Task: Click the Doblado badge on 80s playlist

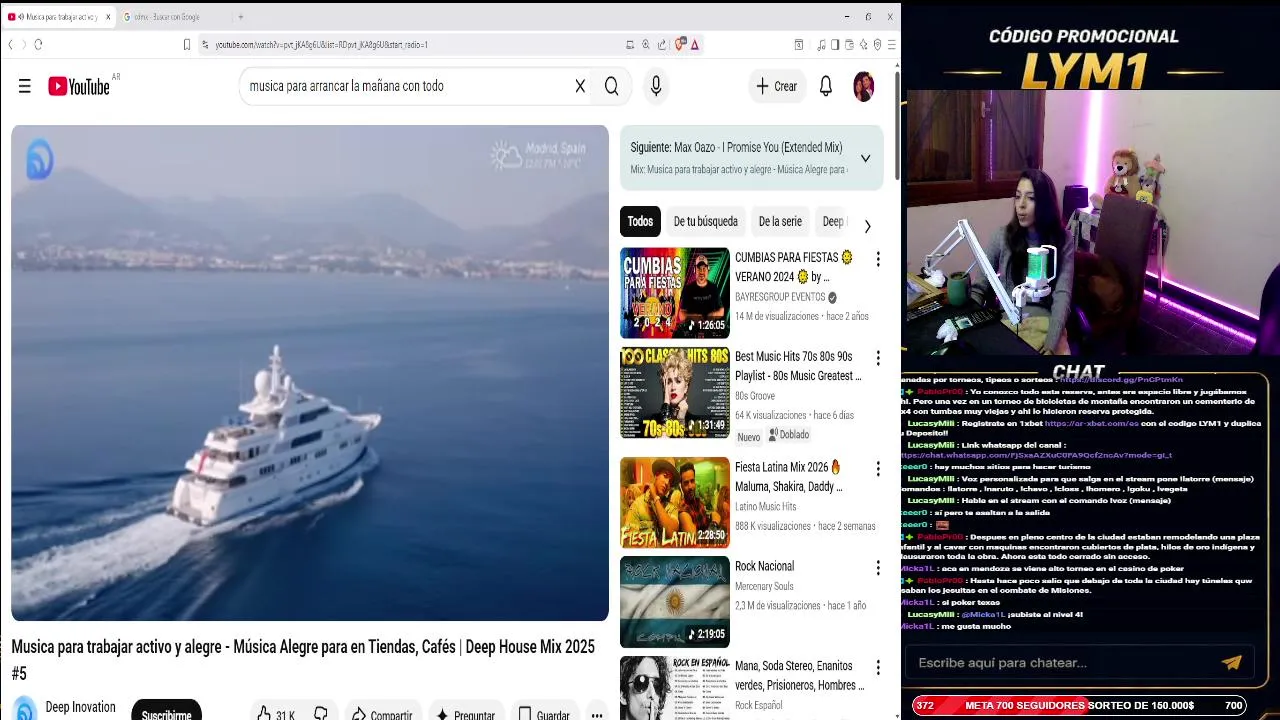Action: point(789,435)
